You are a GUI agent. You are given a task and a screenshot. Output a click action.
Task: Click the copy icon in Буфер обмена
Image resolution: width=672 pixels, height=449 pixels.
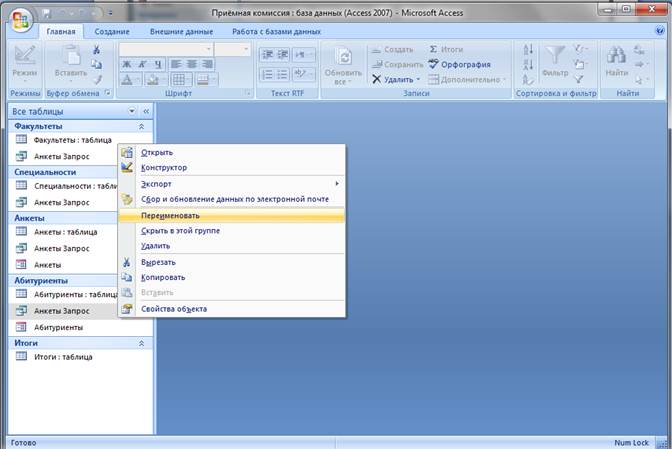coord(97,64)
